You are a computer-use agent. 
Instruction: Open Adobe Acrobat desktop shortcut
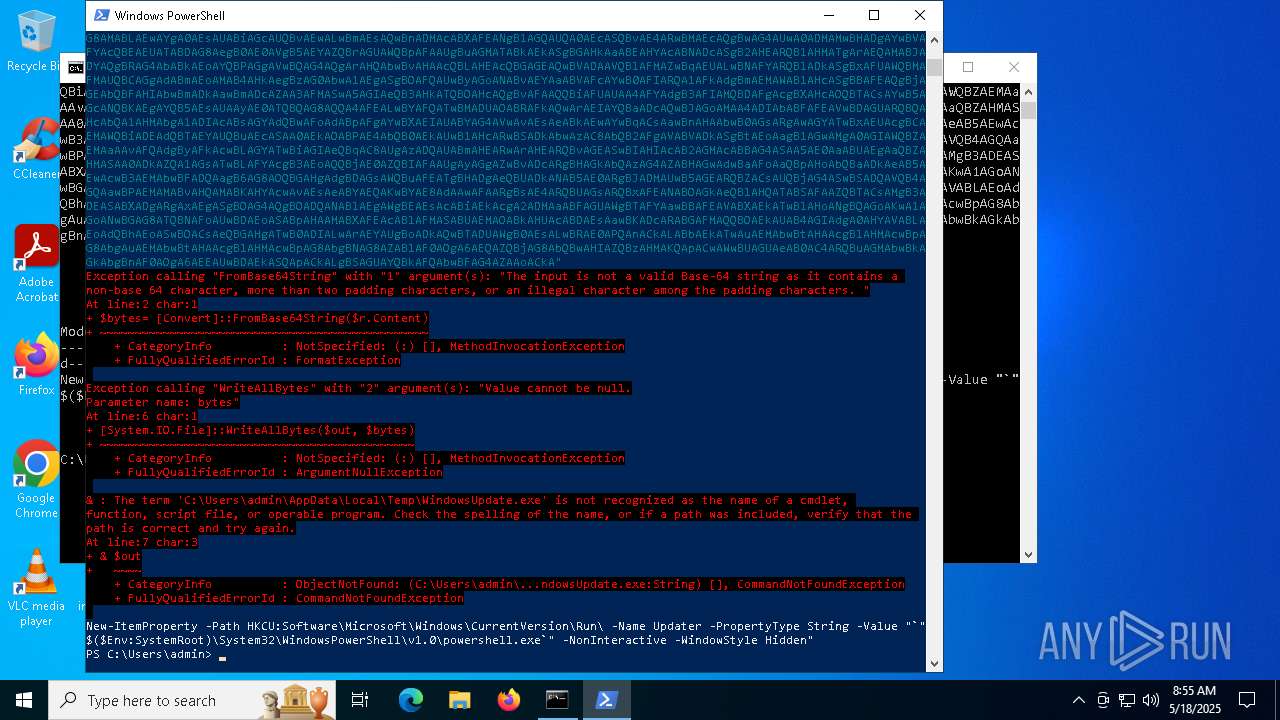click(x=36, y=263)
